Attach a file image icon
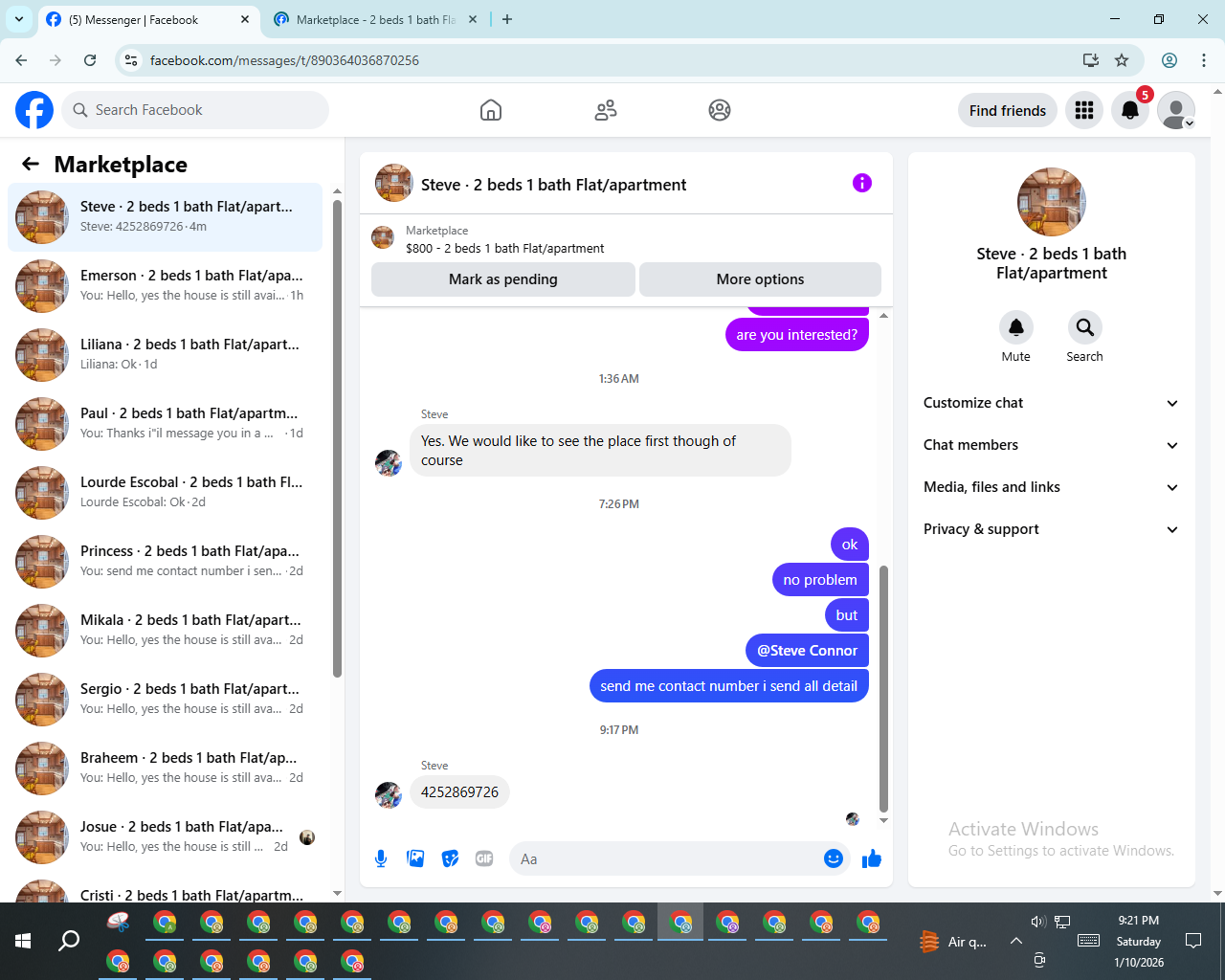This screenshot has height=980, width=1225. click(x=415, y=858)
